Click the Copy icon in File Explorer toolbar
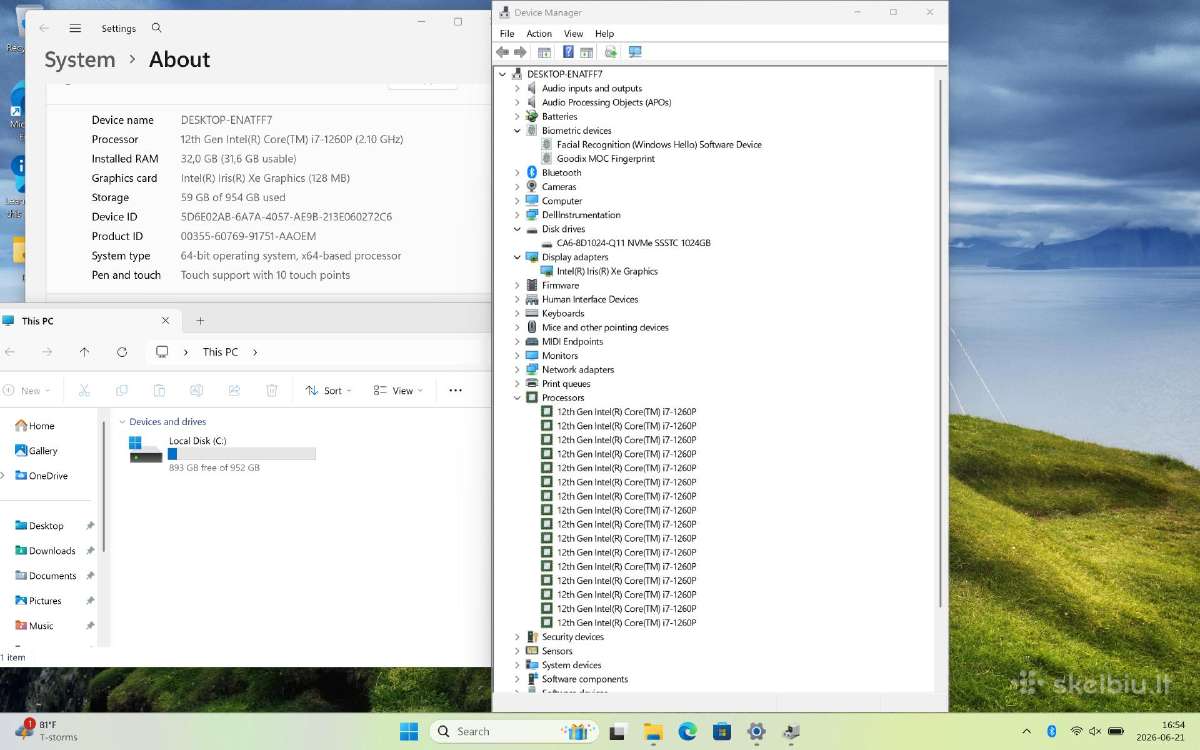The image size is (1200, 750). [x=122, y=391]
